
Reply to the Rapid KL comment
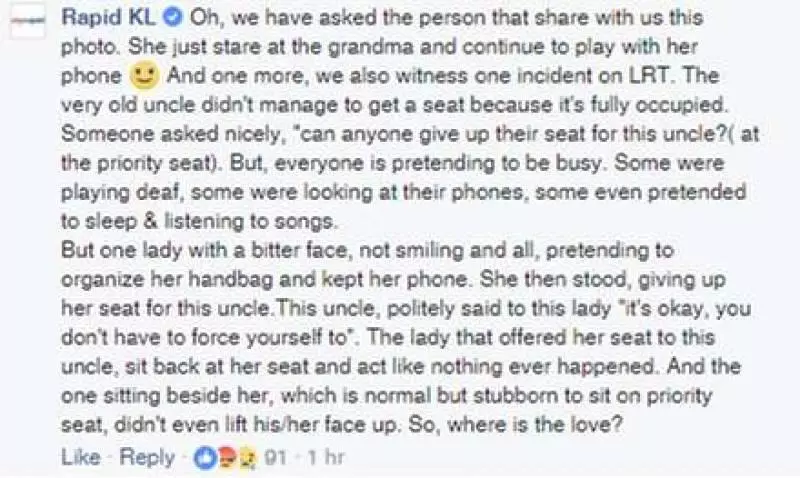point(147,457)
